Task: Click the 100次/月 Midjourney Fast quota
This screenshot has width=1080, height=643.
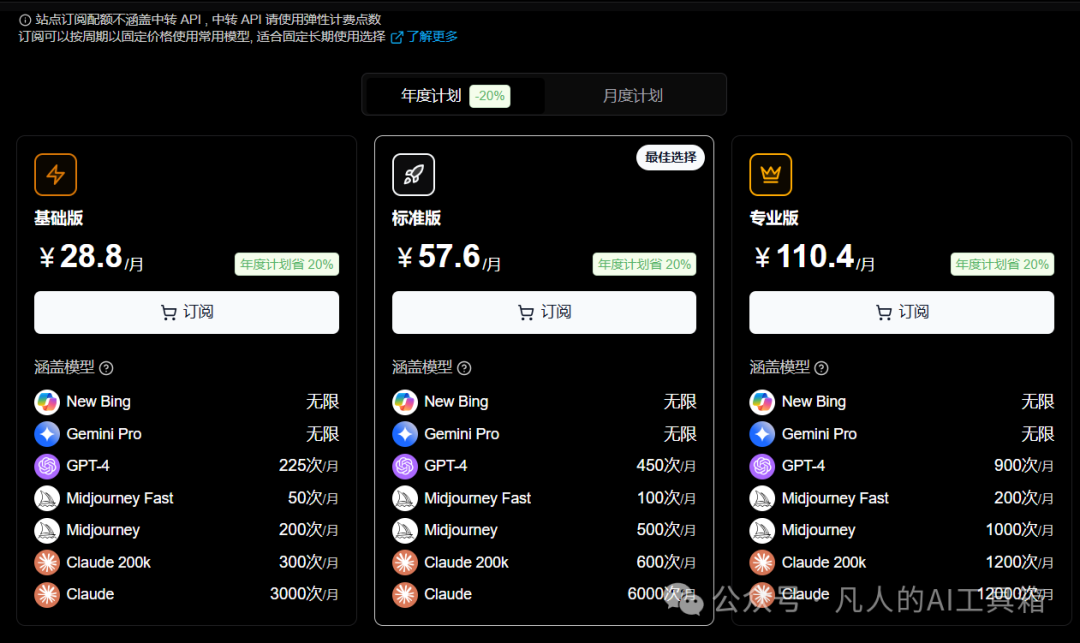Action: [666, 498]
